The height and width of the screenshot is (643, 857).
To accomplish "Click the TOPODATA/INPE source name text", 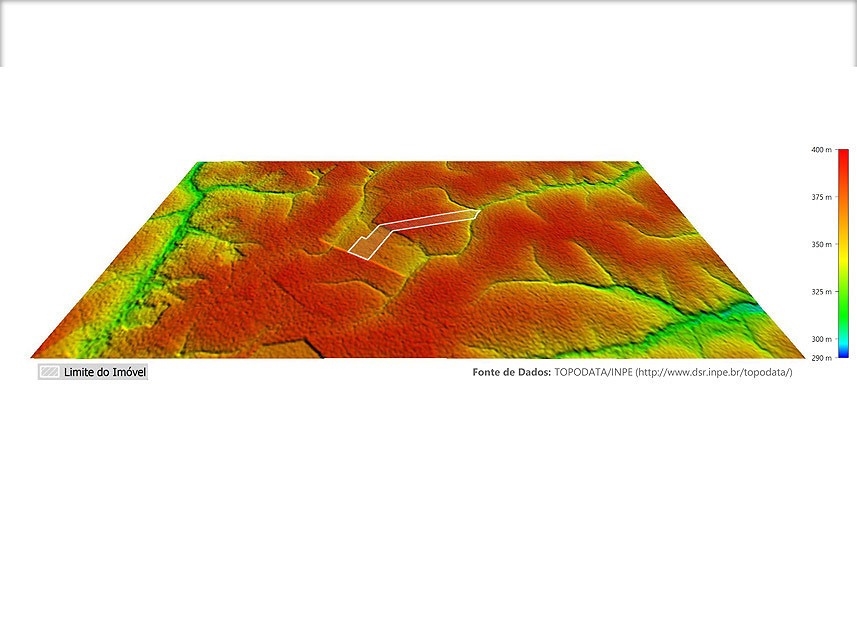I will pyautogui.click(x=593, y=372).
